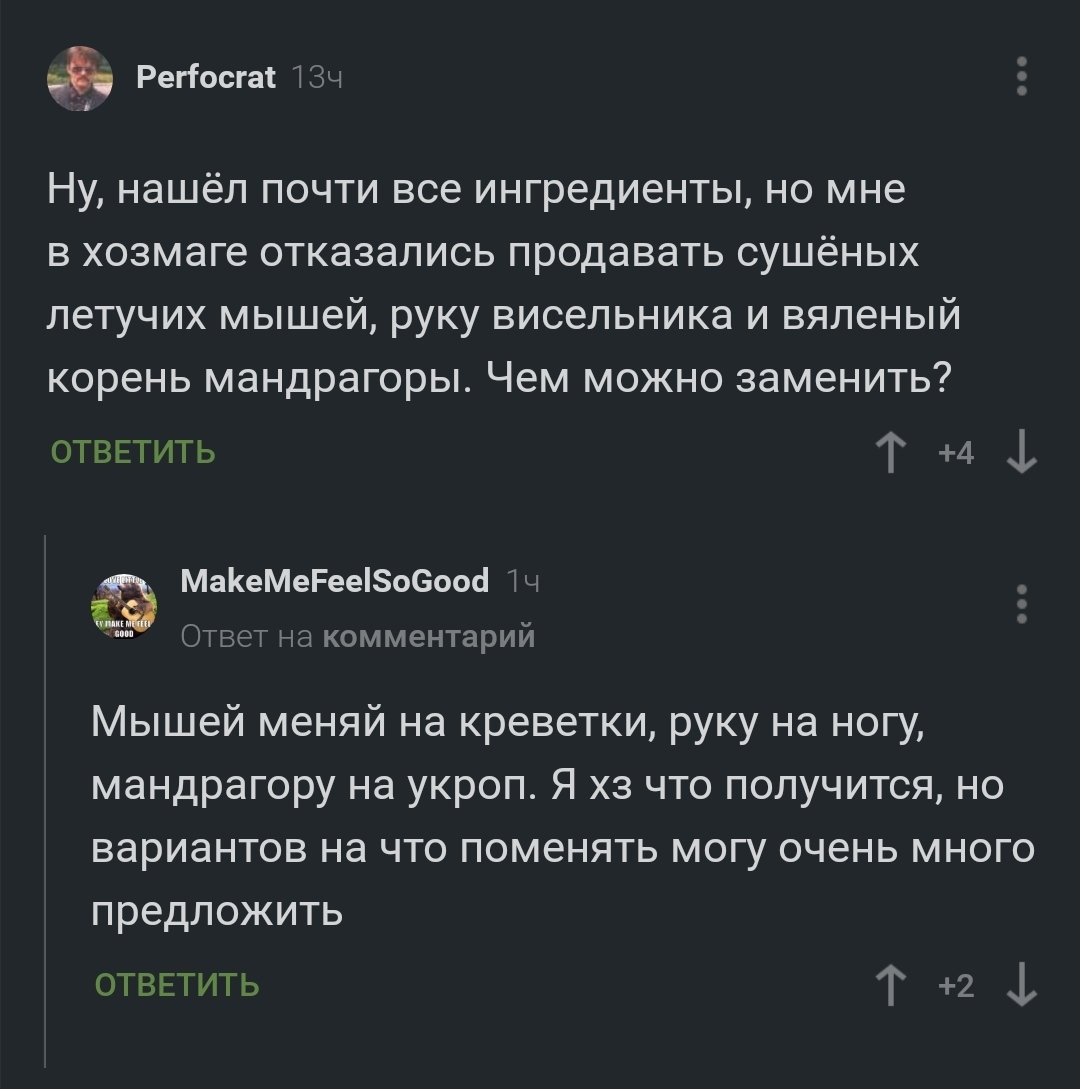1080x1089 pixels.
Task: Downvote Perfocrat's comment
Action: [1021, 453]
